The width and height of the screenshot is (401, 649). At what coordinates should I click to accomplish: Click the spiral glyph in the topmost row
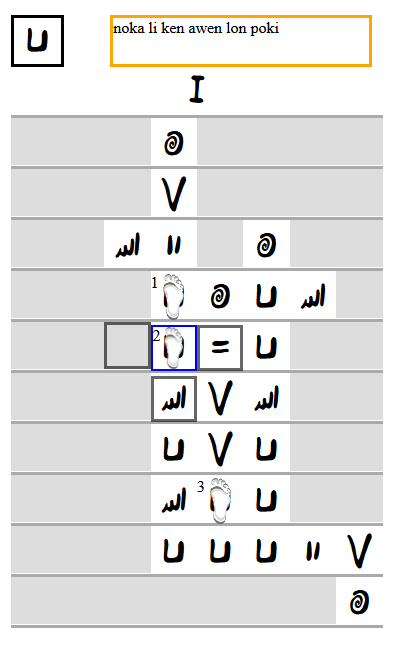174,143
